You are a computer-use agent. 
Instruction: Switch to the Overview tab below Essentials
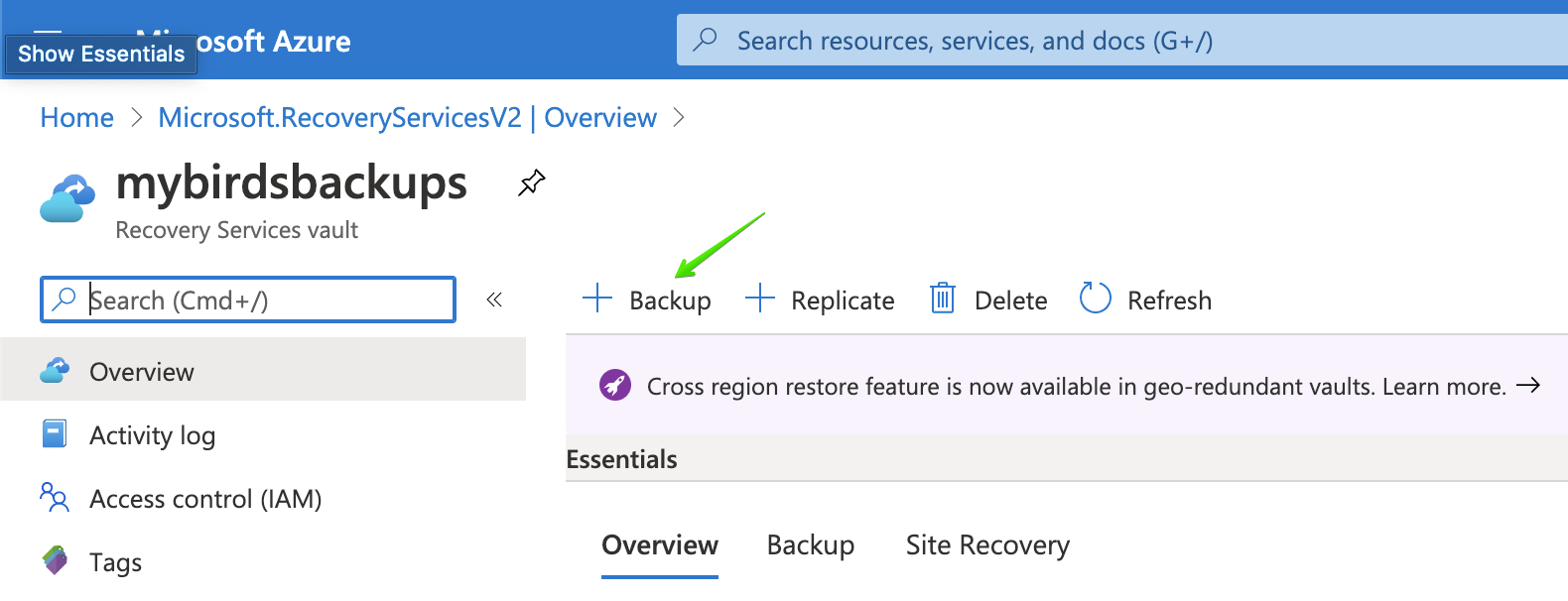click(660, 545)
